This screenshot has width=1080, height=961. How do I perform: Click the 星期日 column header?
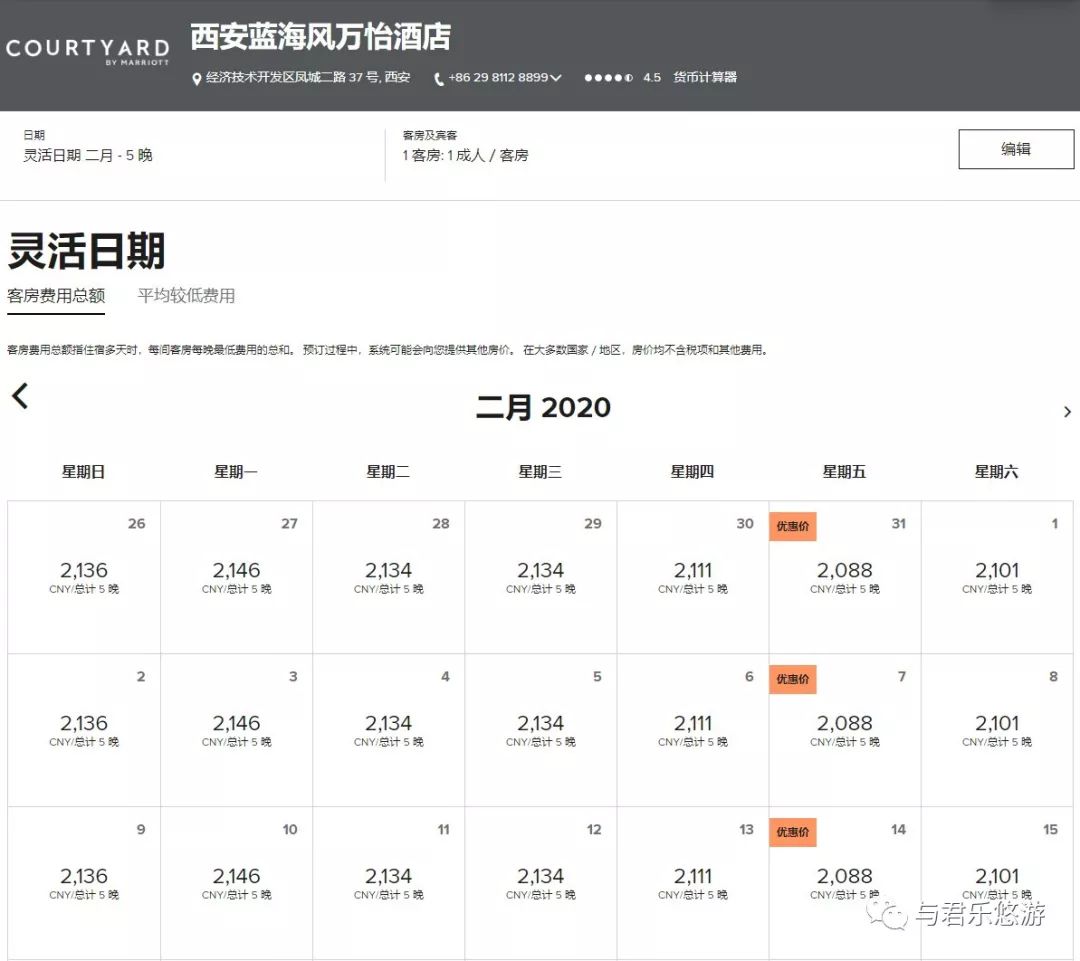point(83,472)
